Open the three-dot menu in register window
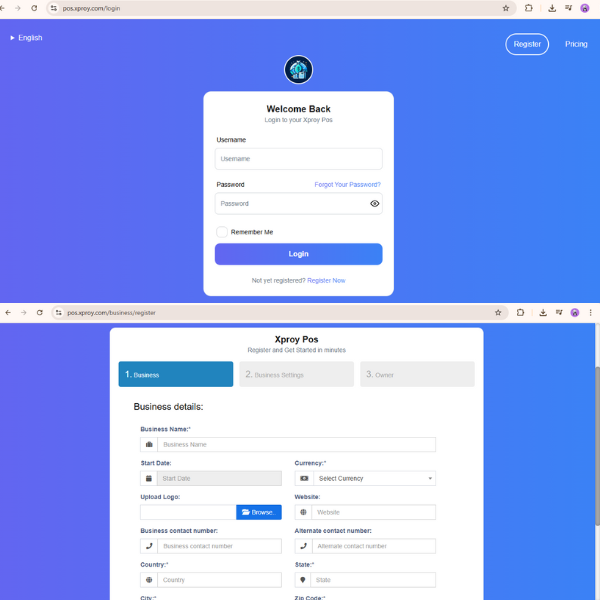This screenshot has width=600, height=600. point(590,313)
